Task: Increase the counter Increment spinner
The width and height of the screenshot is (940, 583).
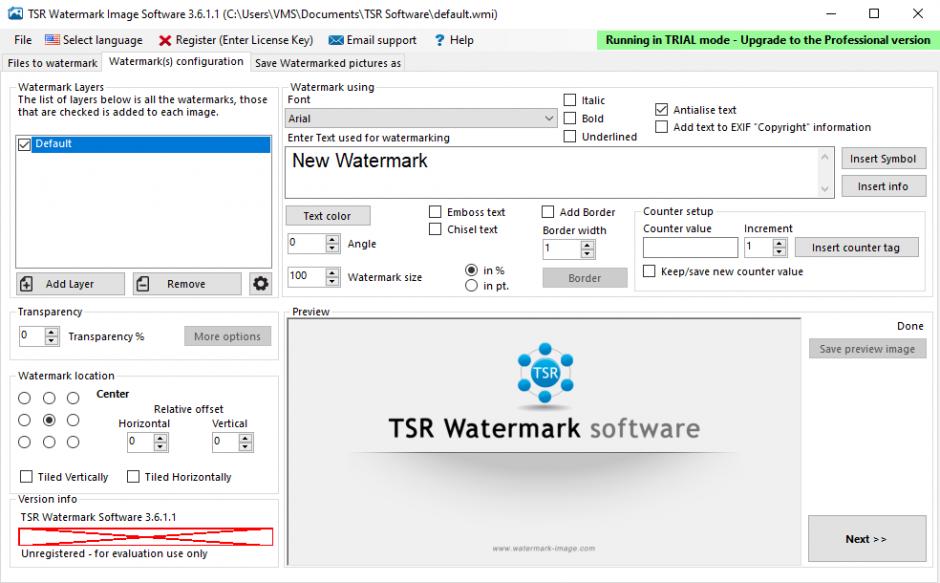Action: 779,243
